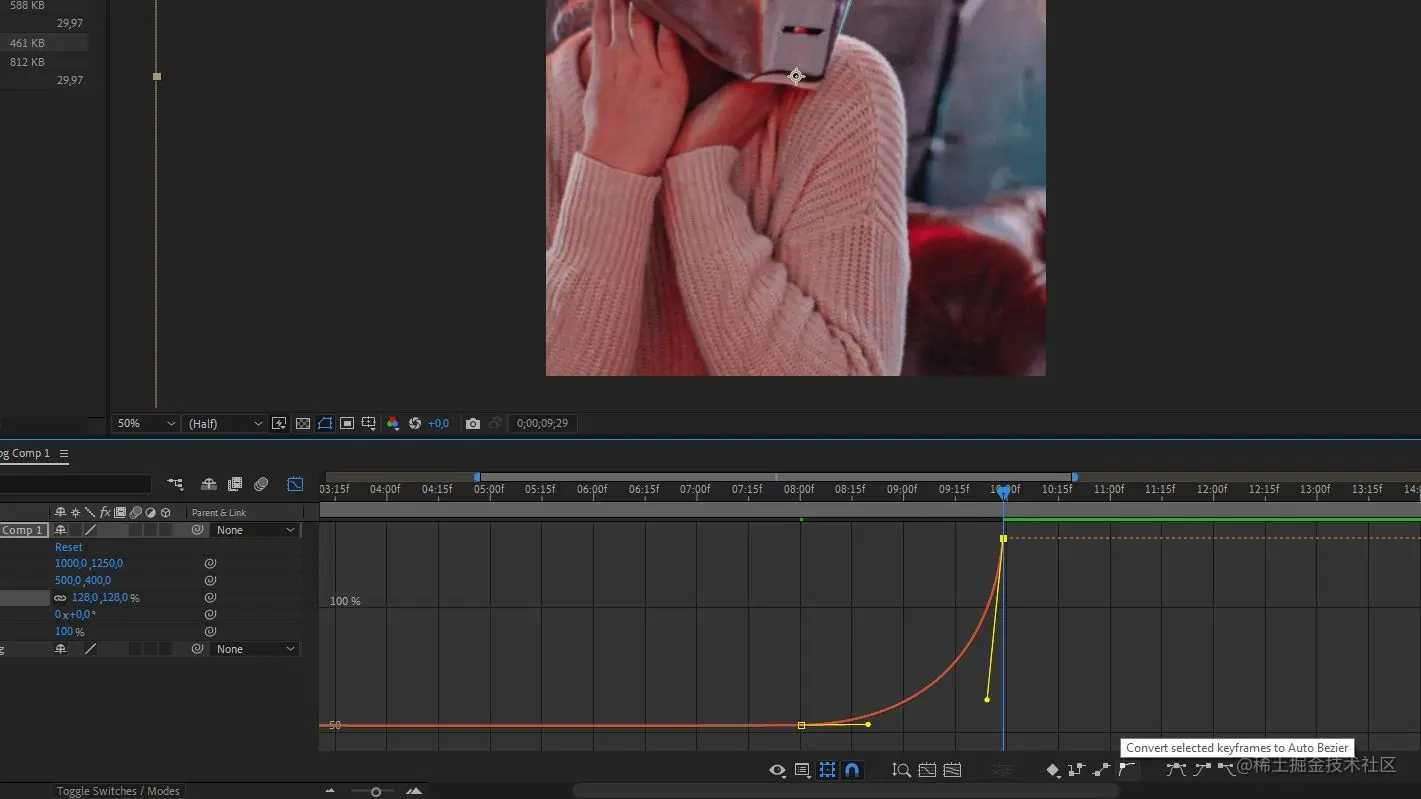Screen dimensions: 1421x799
Task: Enable frame blending for the composition
Action: (x=235, y=484)
